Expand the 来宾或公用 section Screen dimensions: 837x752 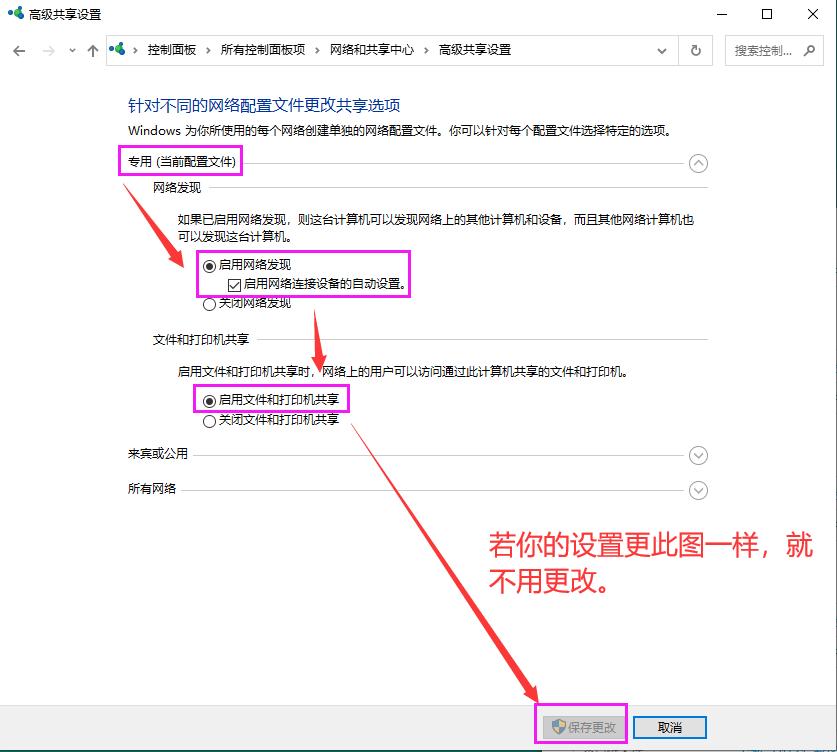(698, 455)
